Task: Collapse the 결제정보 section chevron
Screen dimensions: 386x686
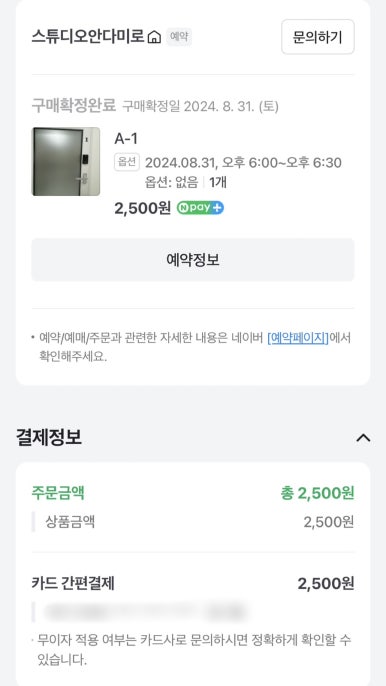Action: (363, 438)
